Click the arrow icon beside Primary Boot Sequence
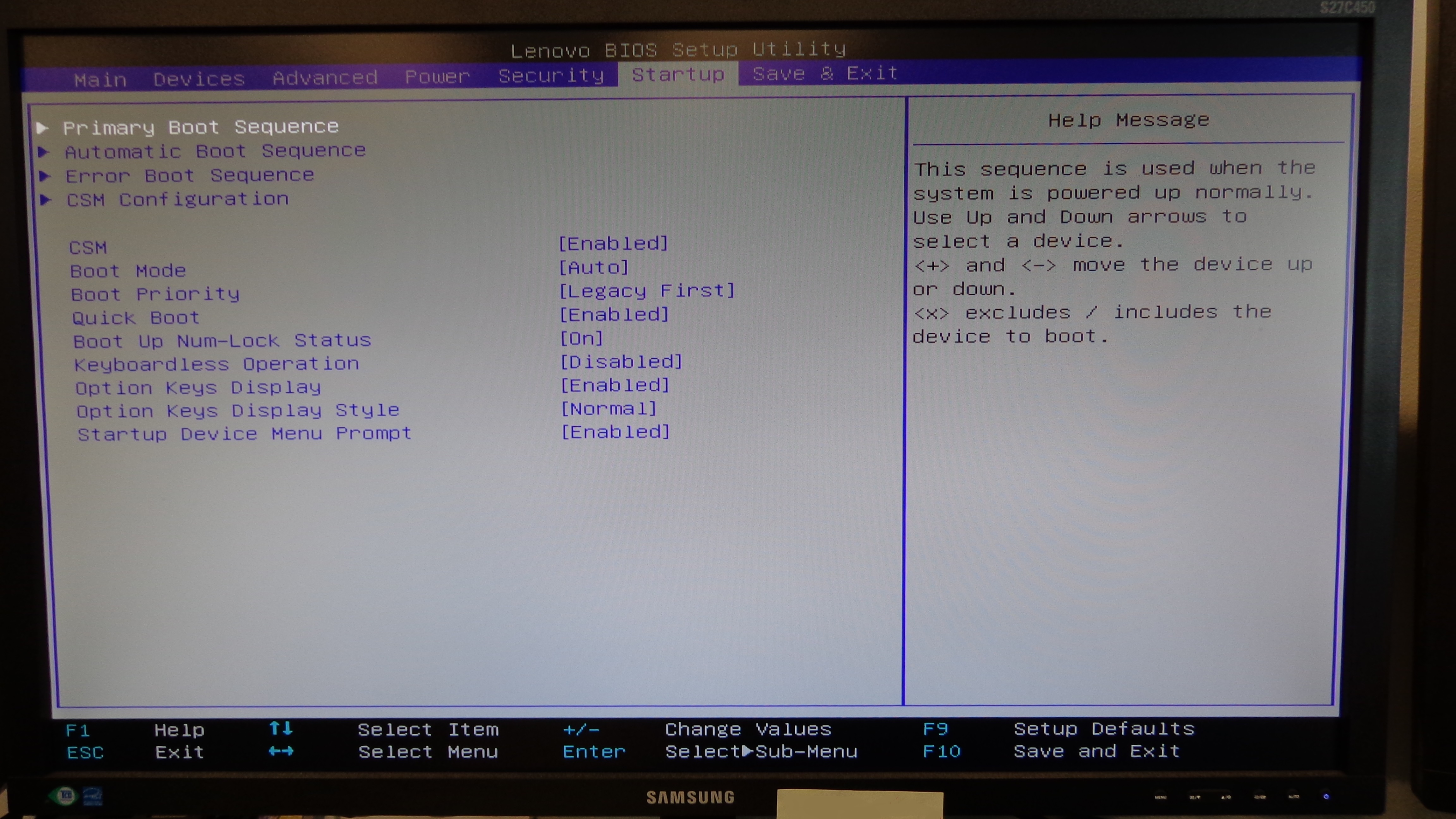This screenshot has height=819, width=1456. (42, 128)
